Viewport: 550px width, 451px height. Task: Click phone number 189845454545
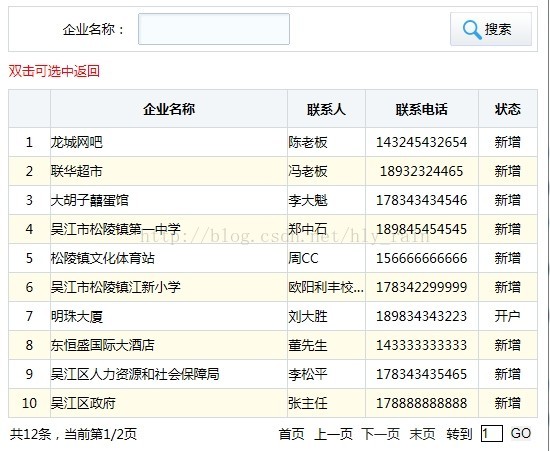click(x=422, y=229)
